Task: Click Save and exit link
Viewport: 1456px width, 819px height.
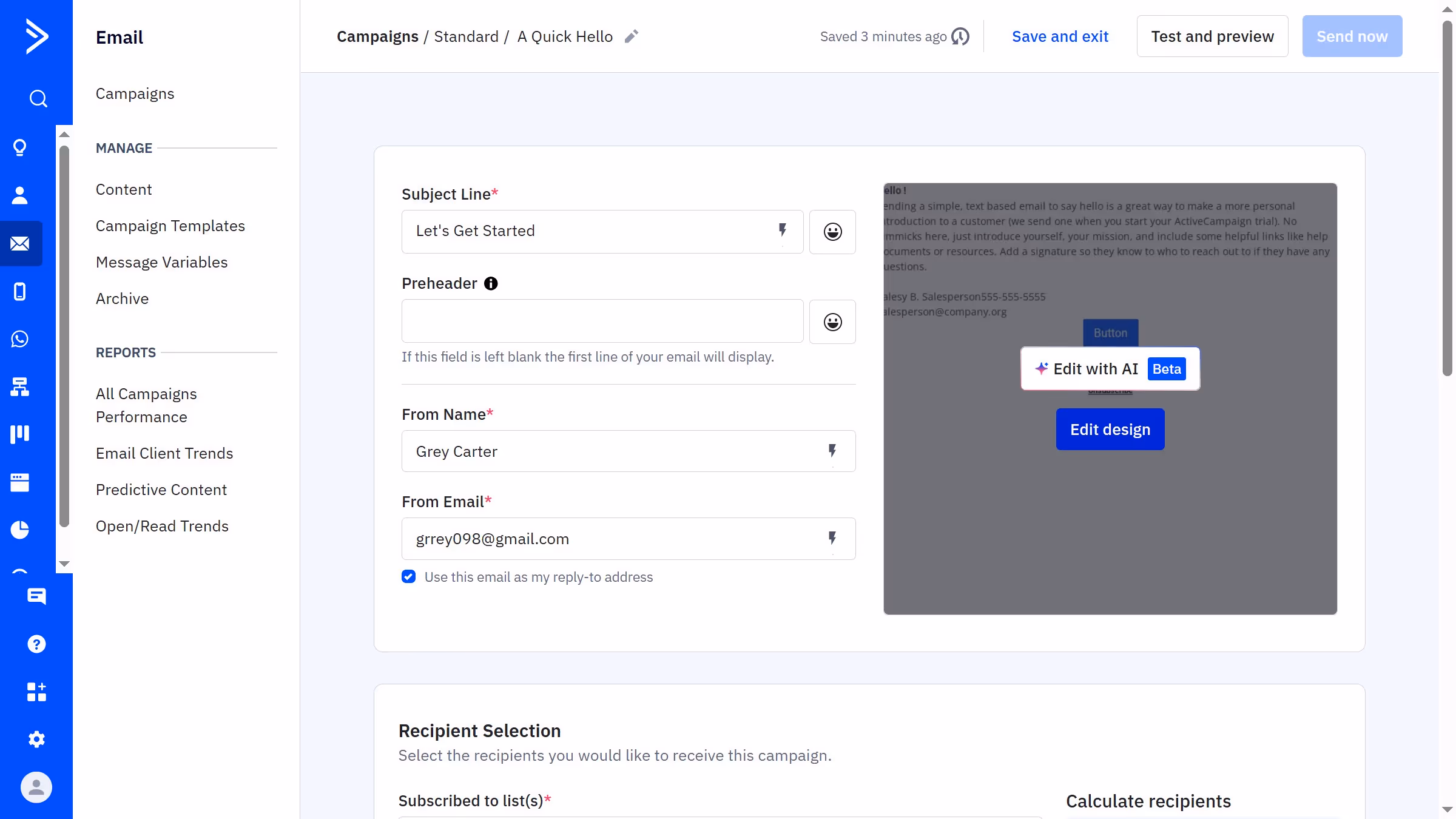Action: point(1060,36)
